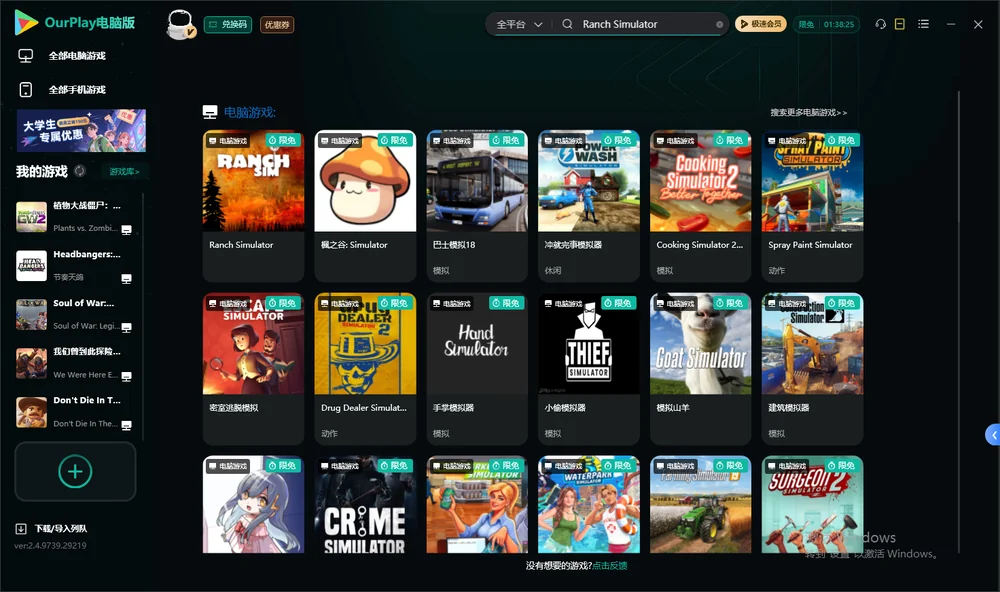The height and width of the screenshot is (592, 1000).
Task: Open Don't Die In The West entry
Action: 74,411
